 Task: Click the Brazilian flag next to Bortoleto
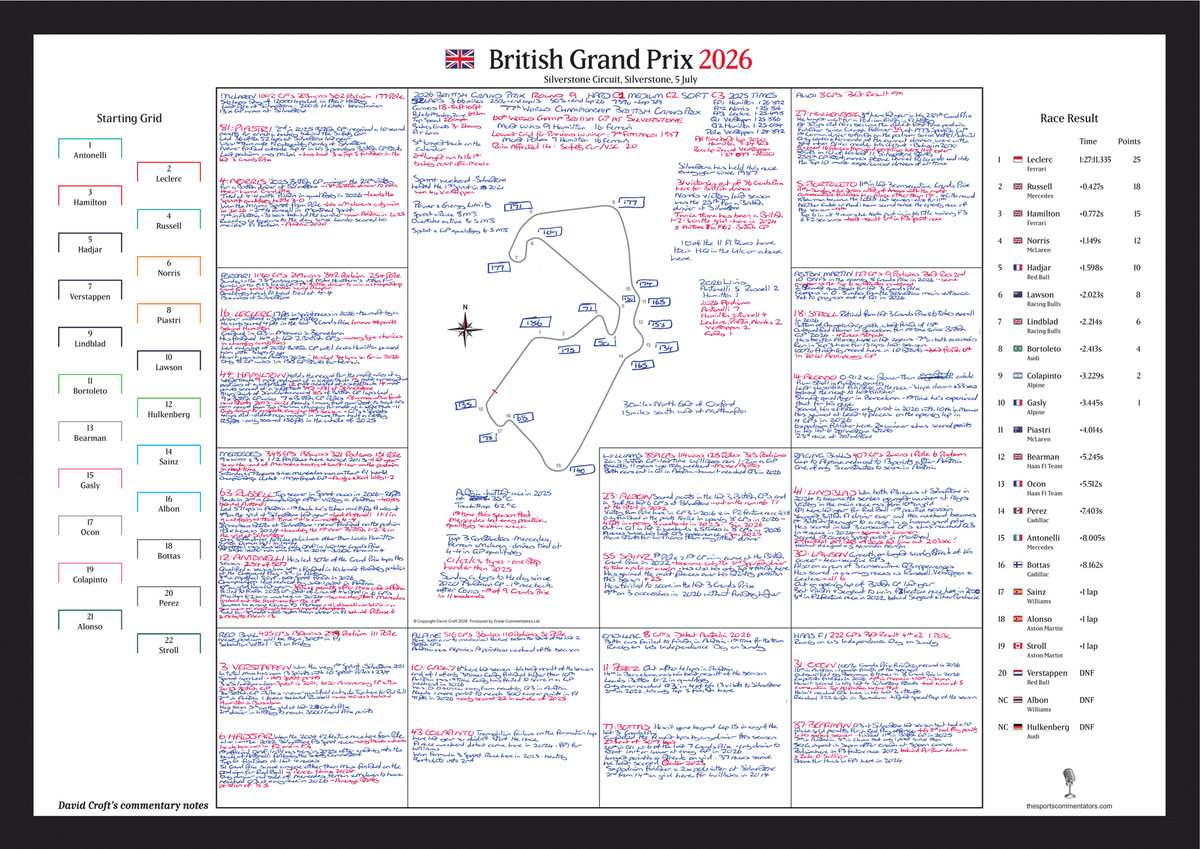pos(1018,349)
